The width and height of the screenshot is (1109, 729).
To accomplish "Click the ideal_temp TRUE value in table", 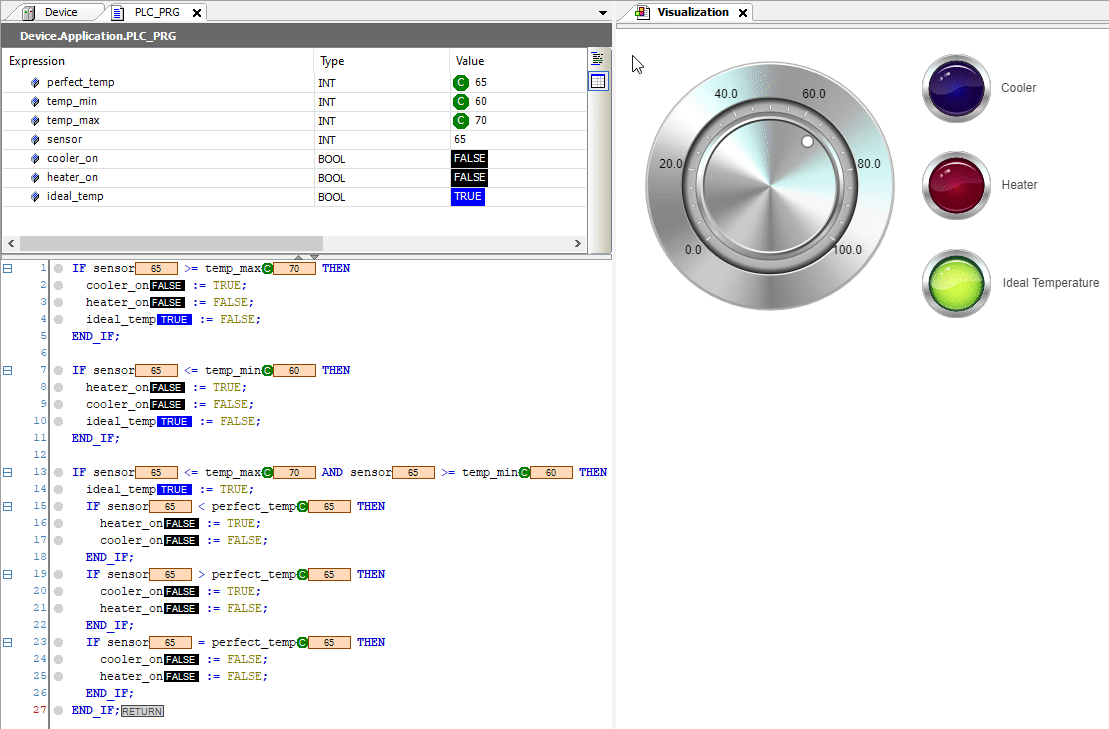I will tap(468, 197).
